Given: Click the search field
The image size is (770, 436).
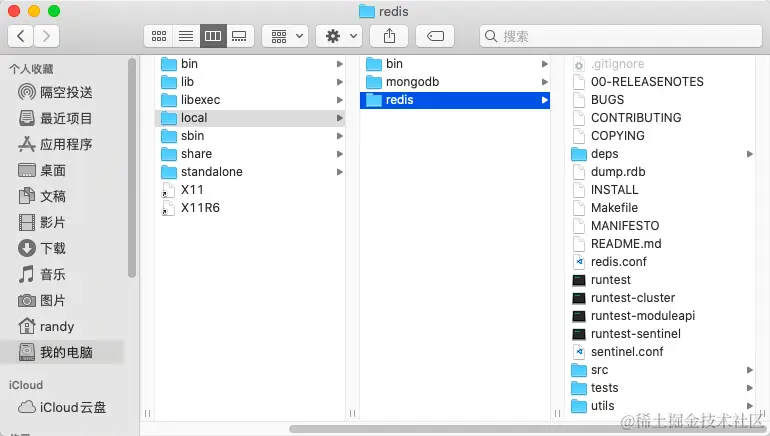Looking at the screenshot, I should point(621,36).
